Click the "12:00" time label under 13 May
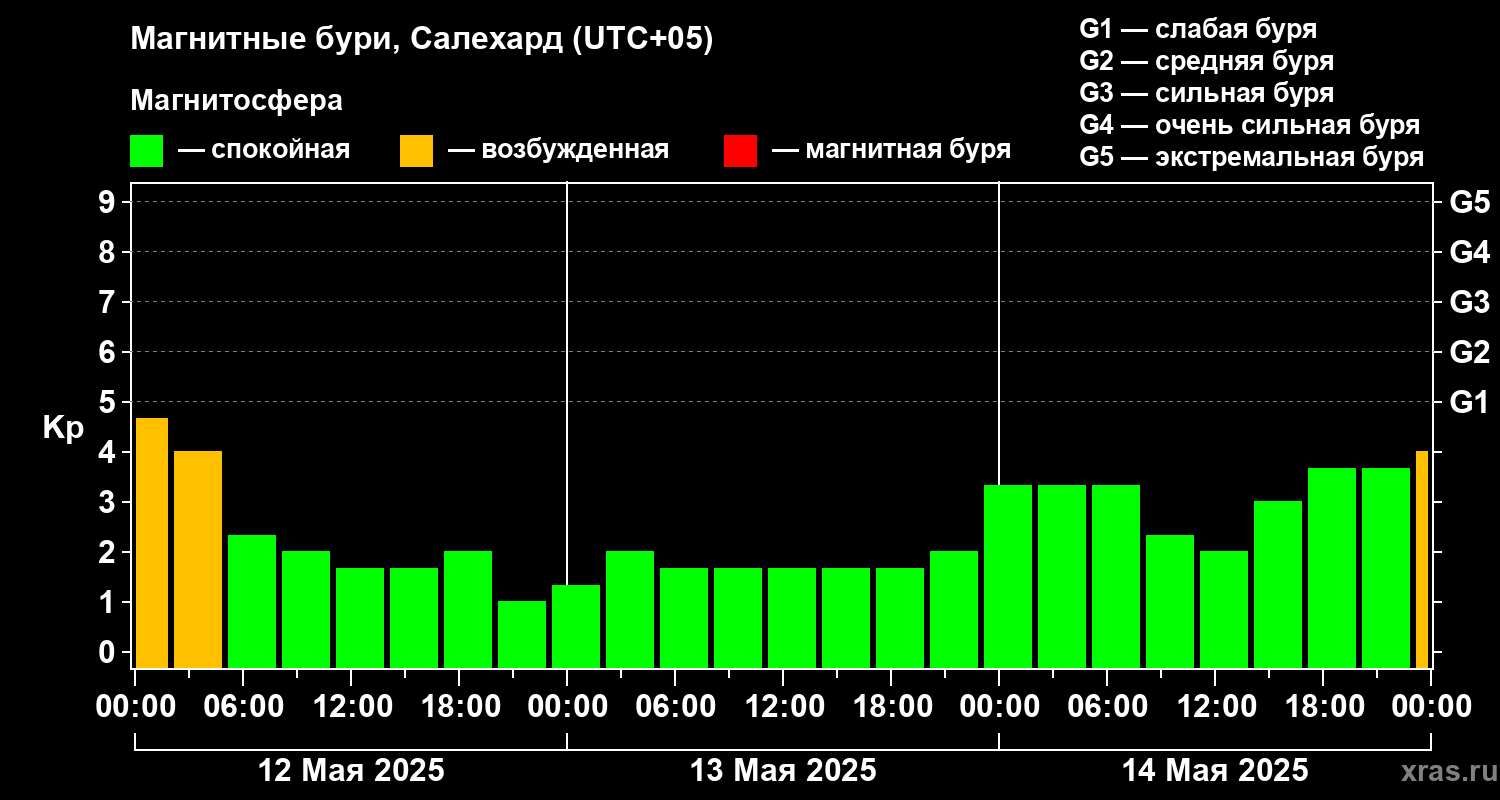The width and height of the screenshot is (1500, 800). [783, 707]
